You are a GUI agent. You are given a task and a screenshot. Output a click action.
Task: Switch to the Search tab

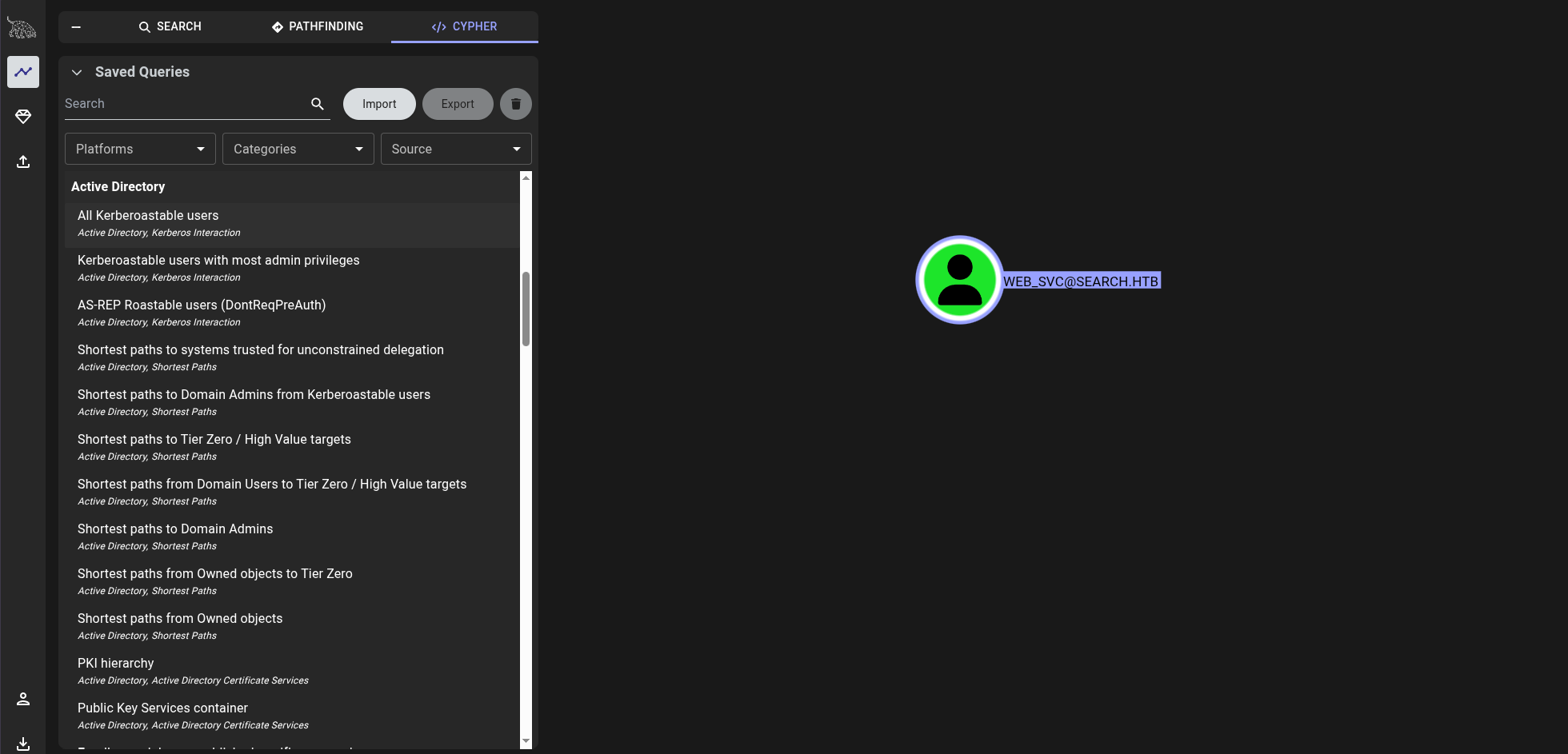170,26
